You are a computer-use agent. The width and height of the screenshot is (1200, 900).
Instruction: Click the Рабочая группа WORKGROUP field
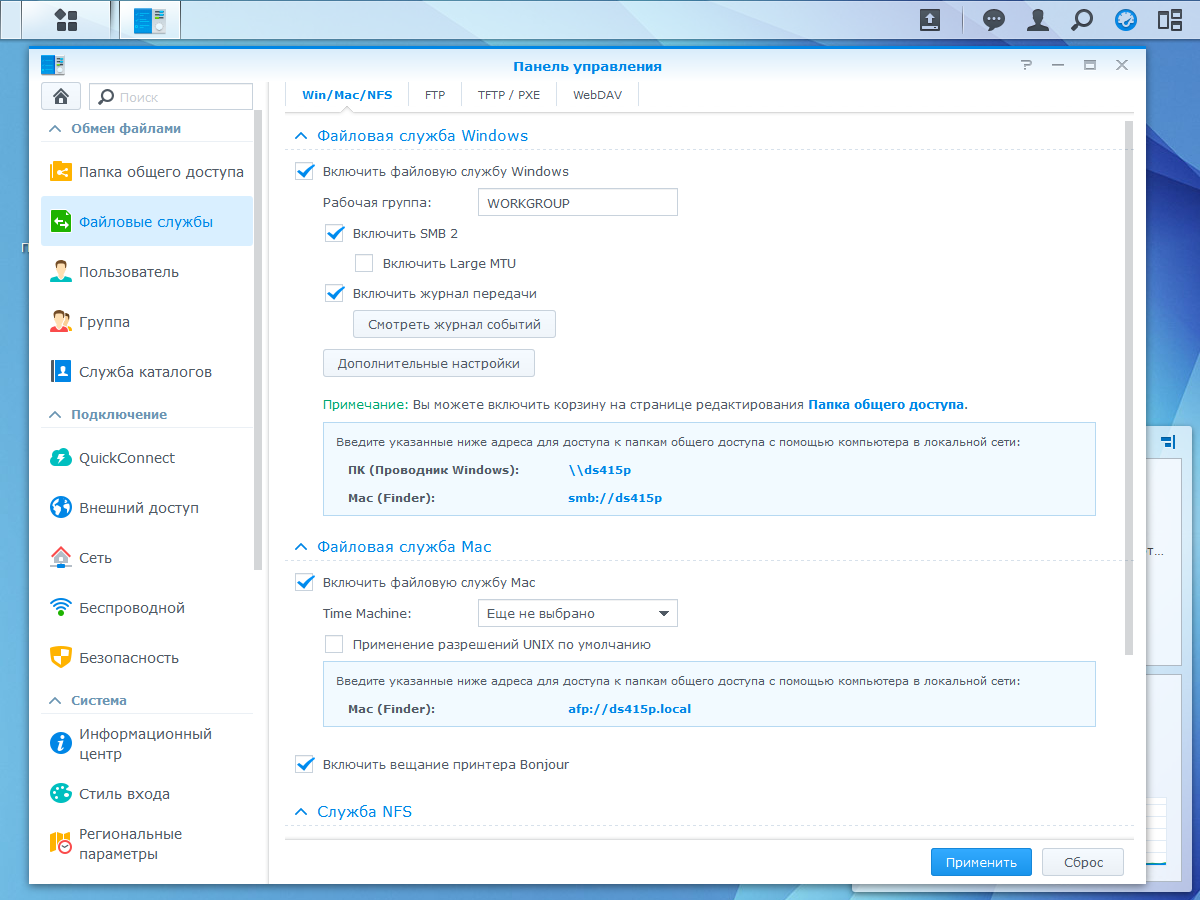[x=578, y=202]
